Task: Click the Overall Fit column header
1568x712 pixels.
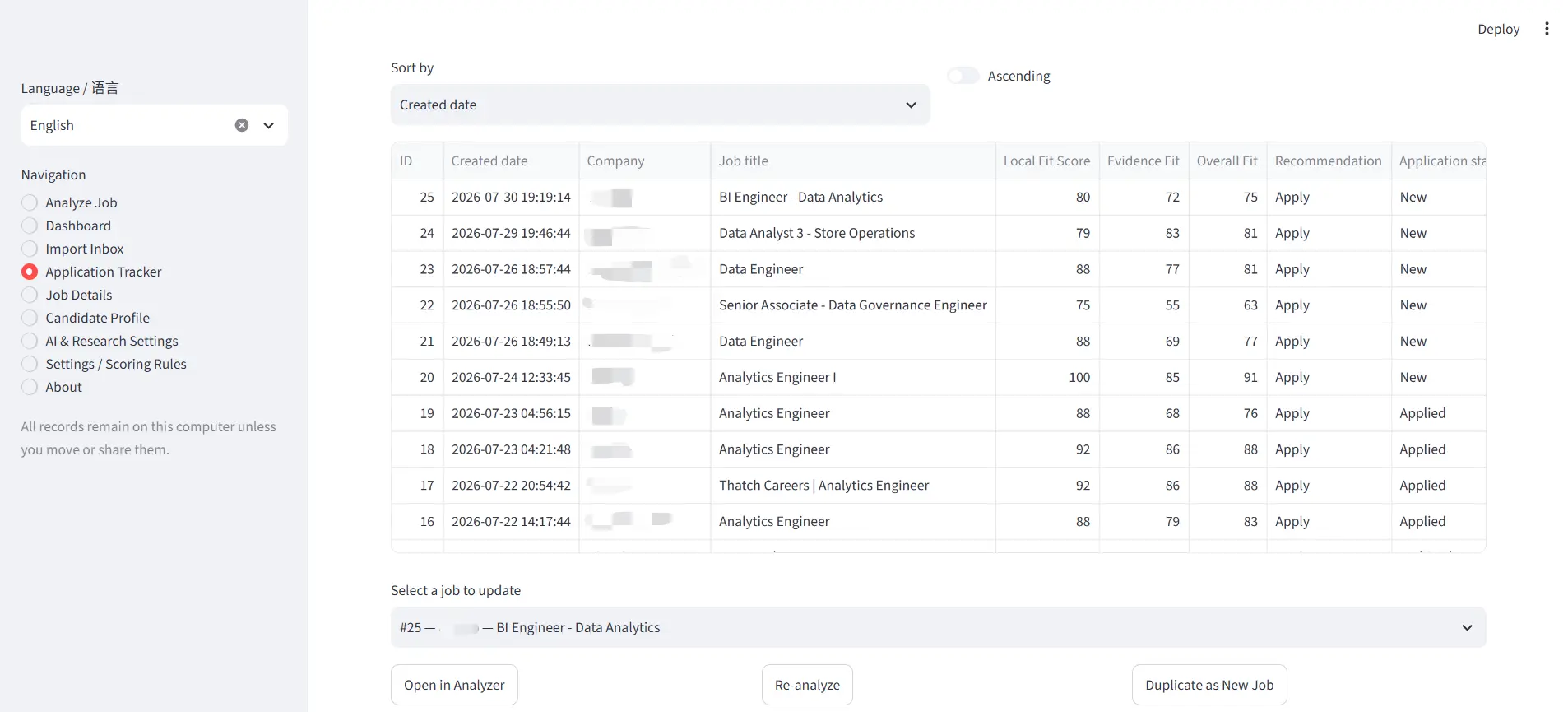Action: tap(1227, 161)
